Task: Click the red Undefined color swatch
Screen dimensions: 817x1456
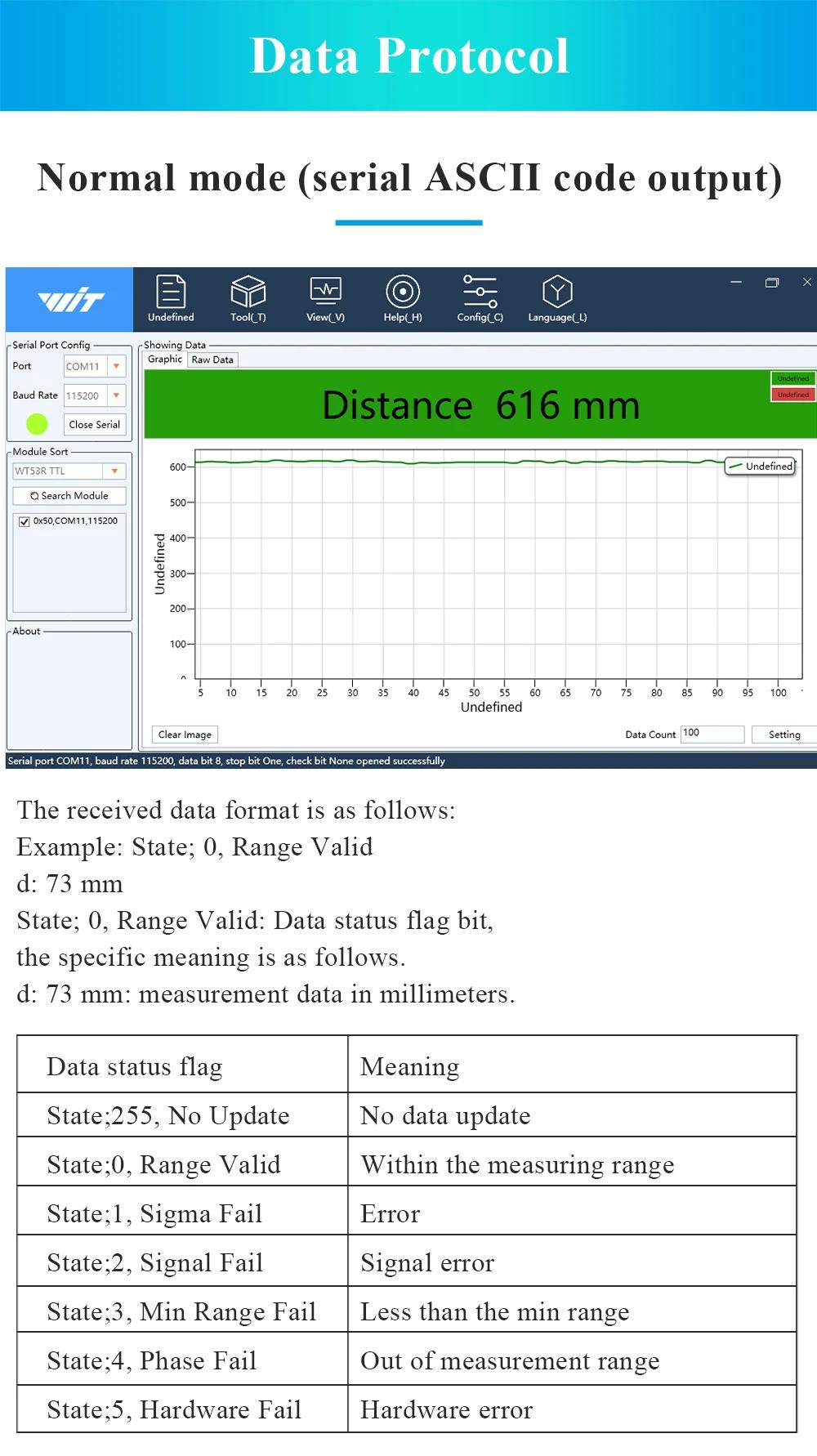Action: [x=792, y=395]
